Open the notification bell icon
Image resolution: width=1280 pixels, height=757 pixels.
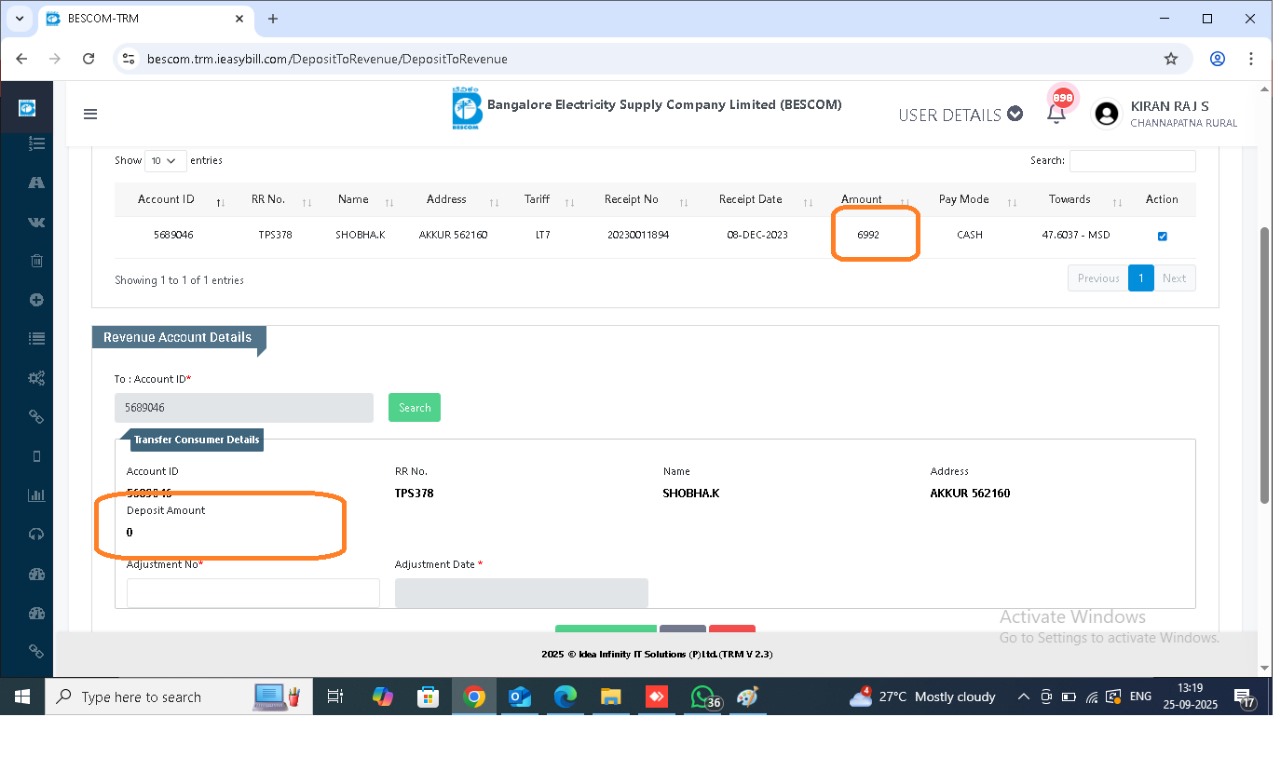point(1055,113)
